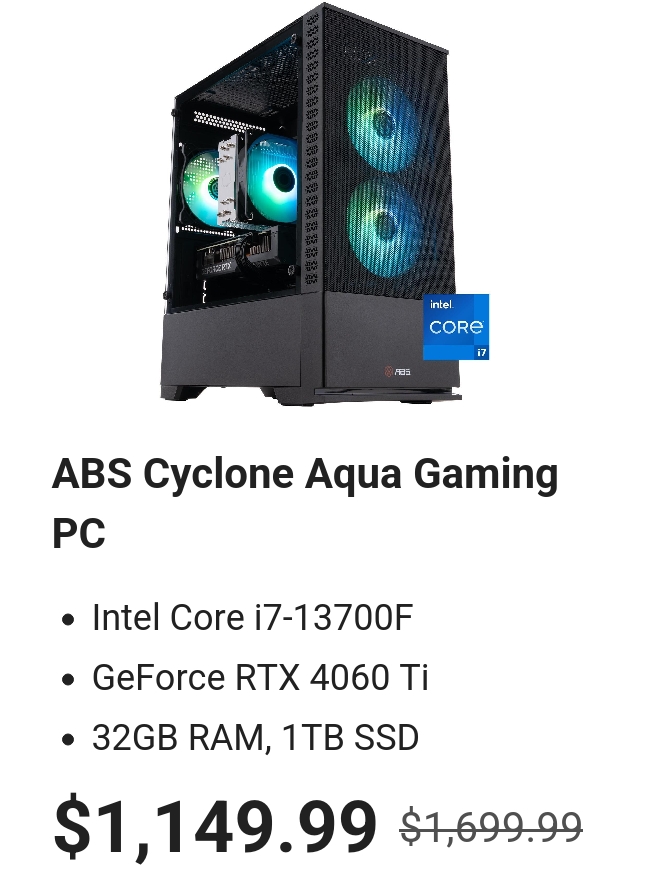Viewport: 649px width, 870px height.
Task: Click the bullet dot before Intel Core i7-13700F
Action: click(68, 619)
